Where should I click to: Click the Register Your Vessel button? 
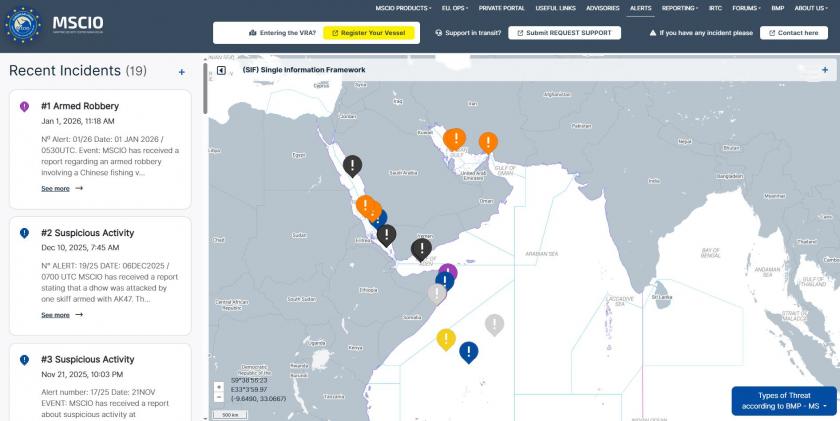[x=369, y=33]
